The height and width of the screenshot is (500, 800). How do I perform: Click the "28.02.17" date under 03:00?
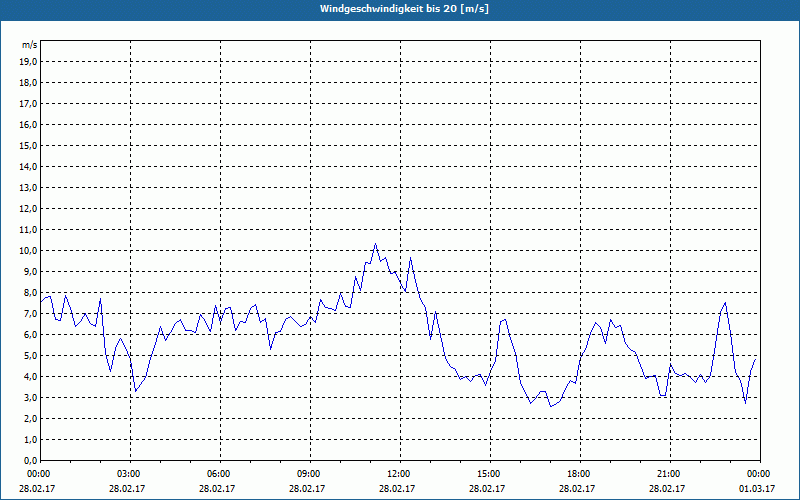tap(127, 488)
